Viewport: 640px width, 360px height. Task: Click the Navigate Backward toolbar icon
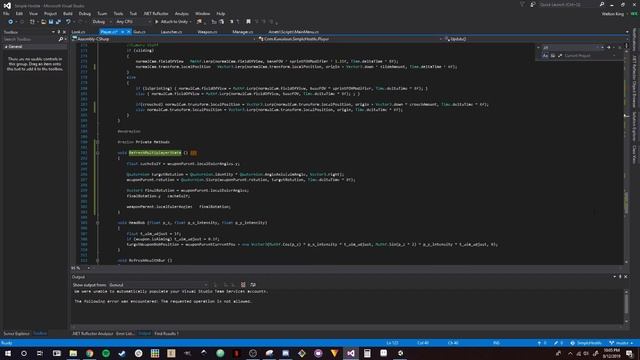click(x=11, y=22)
